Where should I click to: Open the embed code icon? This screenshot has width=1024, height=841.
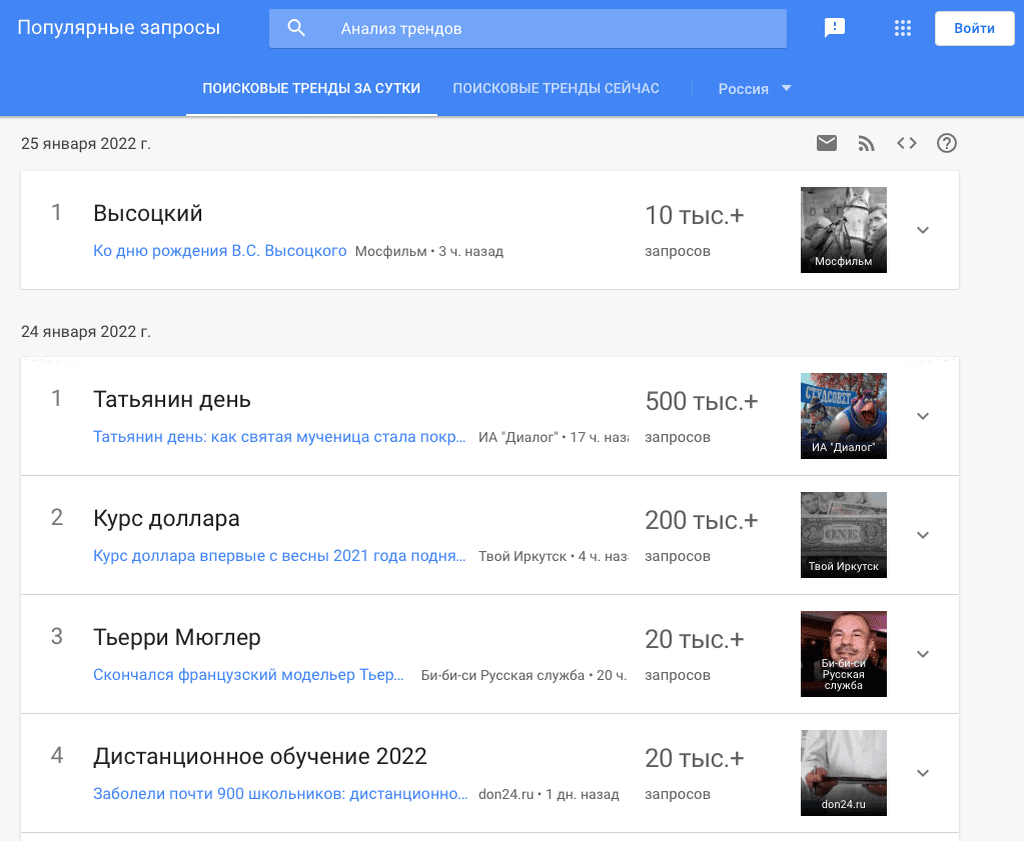[x=906, y=143]
